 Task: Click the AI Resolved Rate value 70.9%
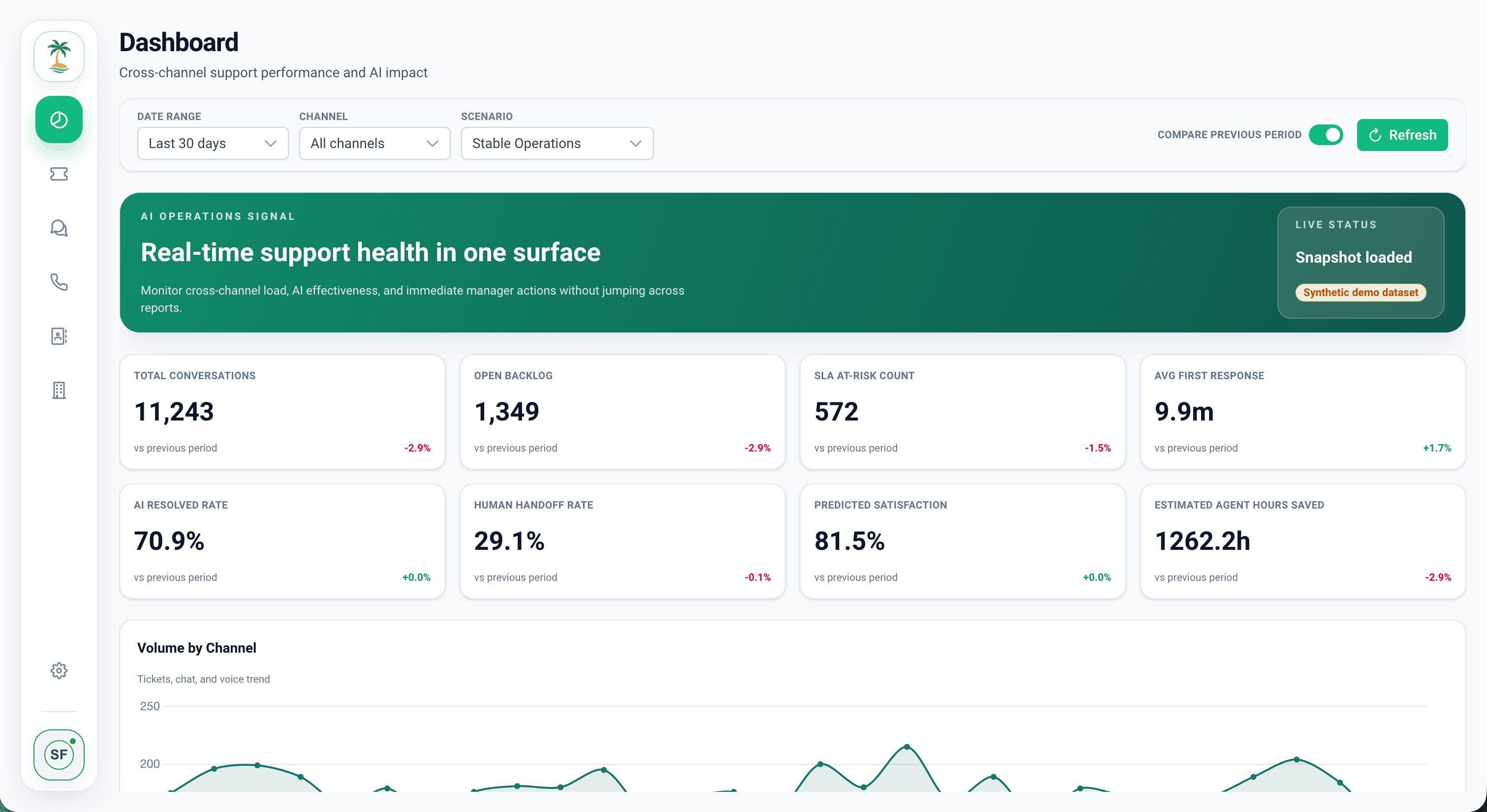pos(169,541)
